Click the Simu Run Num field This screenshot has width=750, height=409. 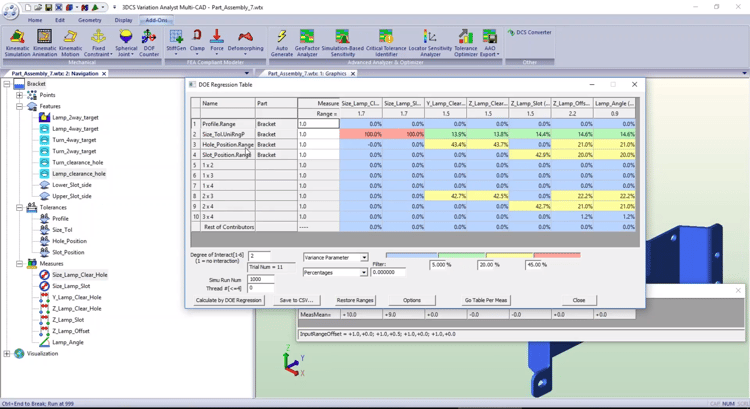click(261, 279)
